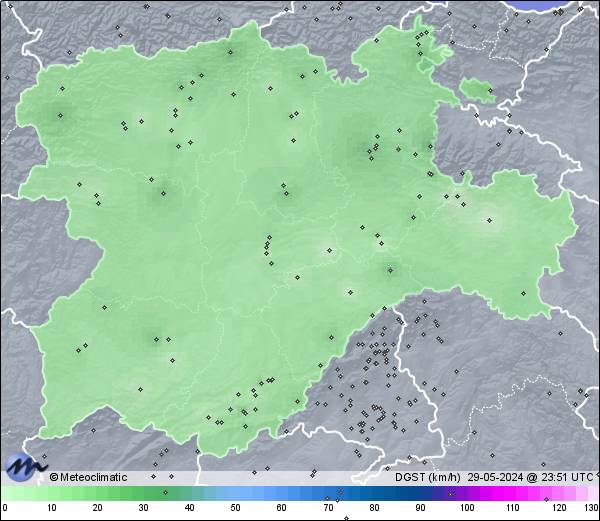Pick the dark blue swatch at 80 km/h

[374, 493]
